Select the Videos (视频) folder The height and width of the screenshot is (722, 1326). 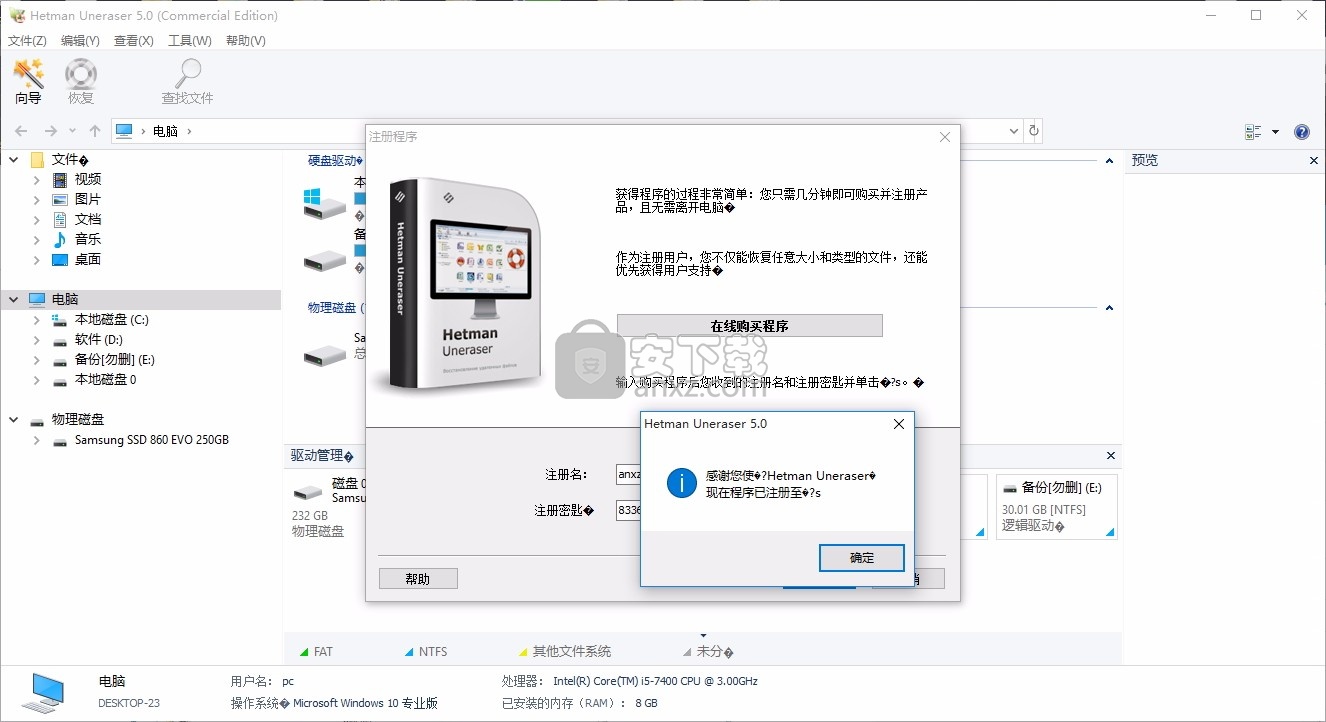point(88,179)
